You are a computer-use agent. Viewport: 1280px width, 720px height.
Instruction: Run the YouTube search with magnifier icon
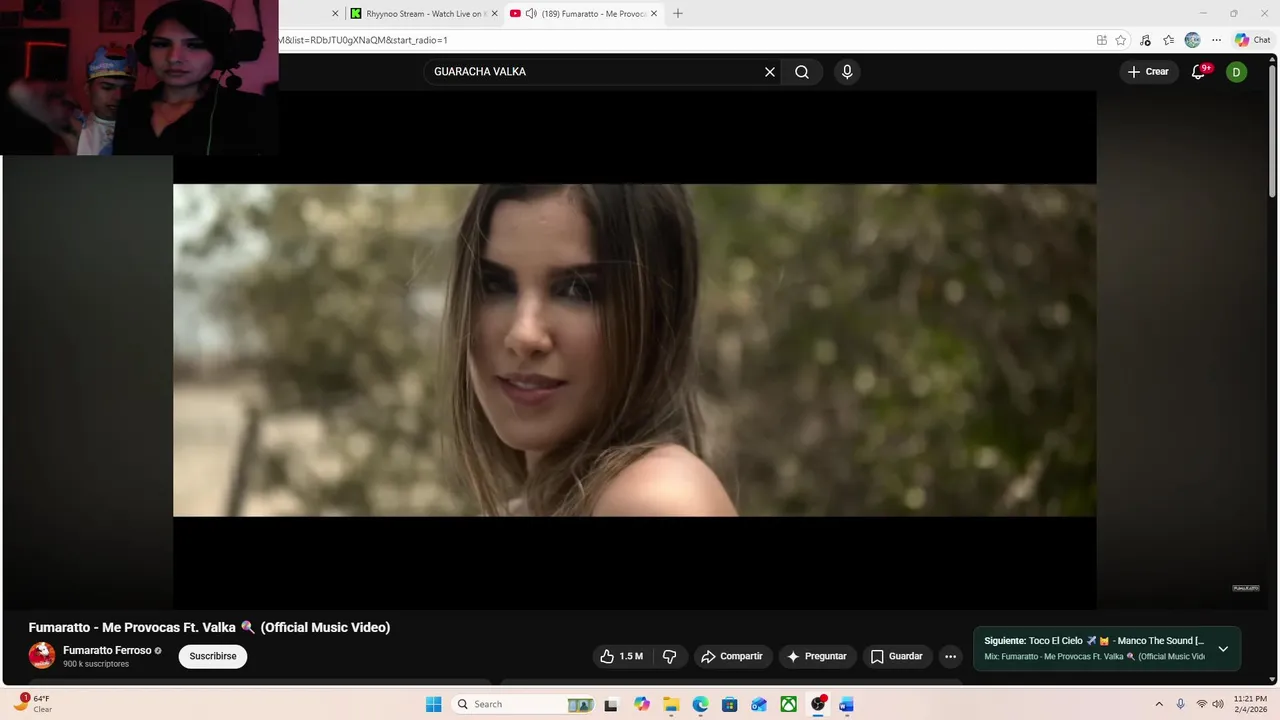coord(802,72)
